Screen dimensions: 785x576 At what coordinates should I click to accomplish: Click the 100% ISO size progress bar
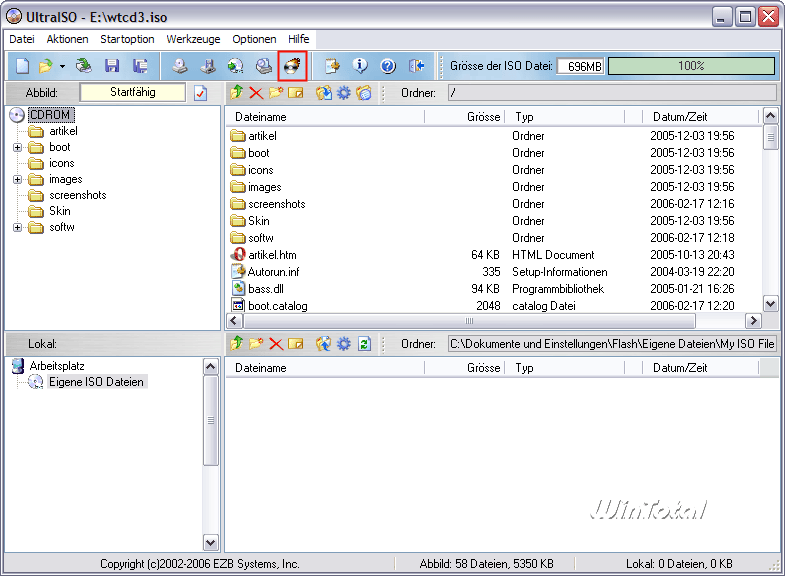click(691, 66)
